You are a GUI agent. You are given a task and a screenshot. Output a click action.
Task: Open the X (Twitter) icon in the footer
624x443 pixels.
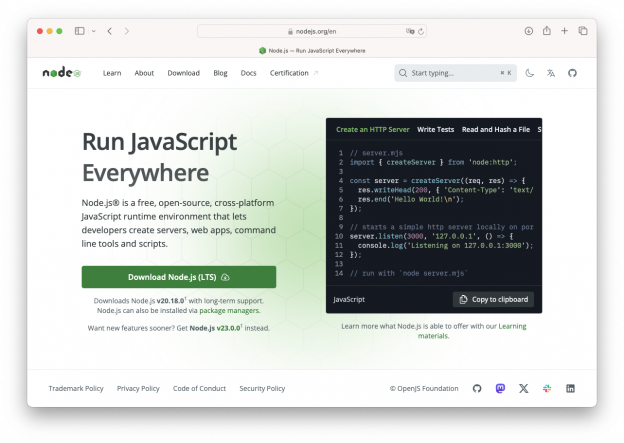tap(524, 388)
